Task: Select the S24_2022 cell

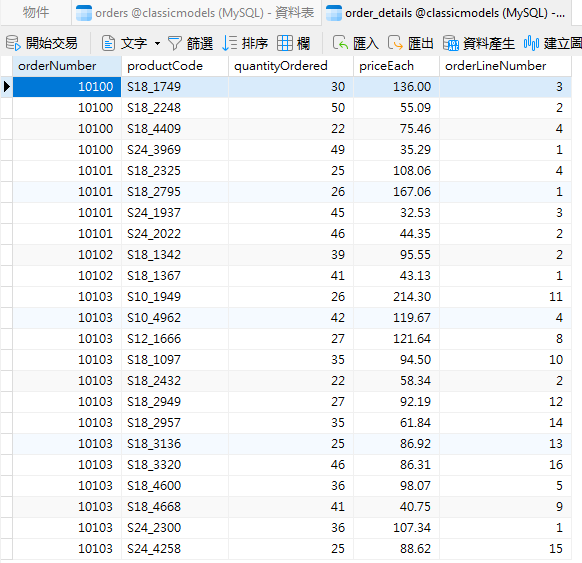Action: pyautogui.click(x=175, y=234)
